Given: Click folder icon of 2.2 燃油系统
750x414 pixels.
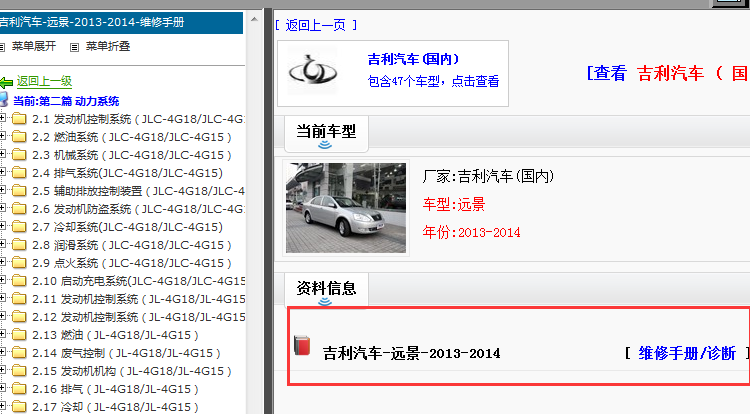Looking at the screenshot, I should (19, 137).
